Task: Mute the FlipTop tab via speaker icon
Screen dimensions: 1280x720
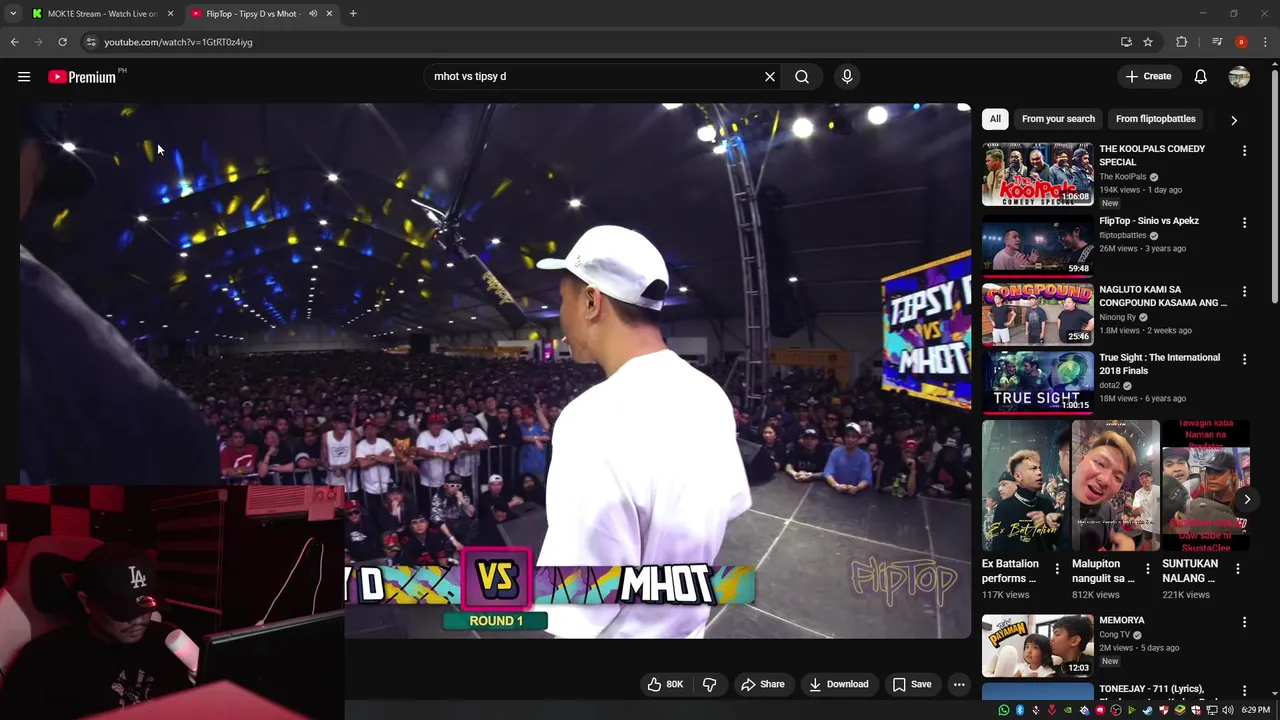Action: point(313,14)
